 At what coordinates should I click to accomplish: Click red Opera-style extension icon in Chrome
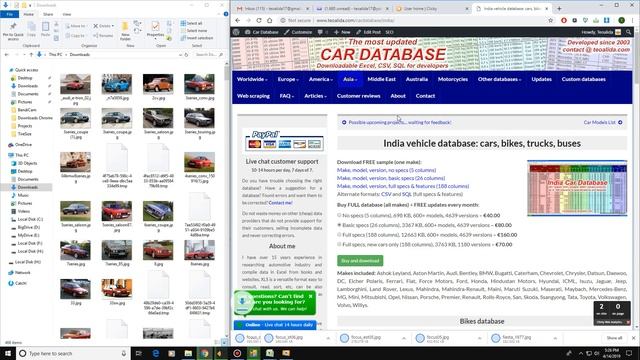click(564, 20)
